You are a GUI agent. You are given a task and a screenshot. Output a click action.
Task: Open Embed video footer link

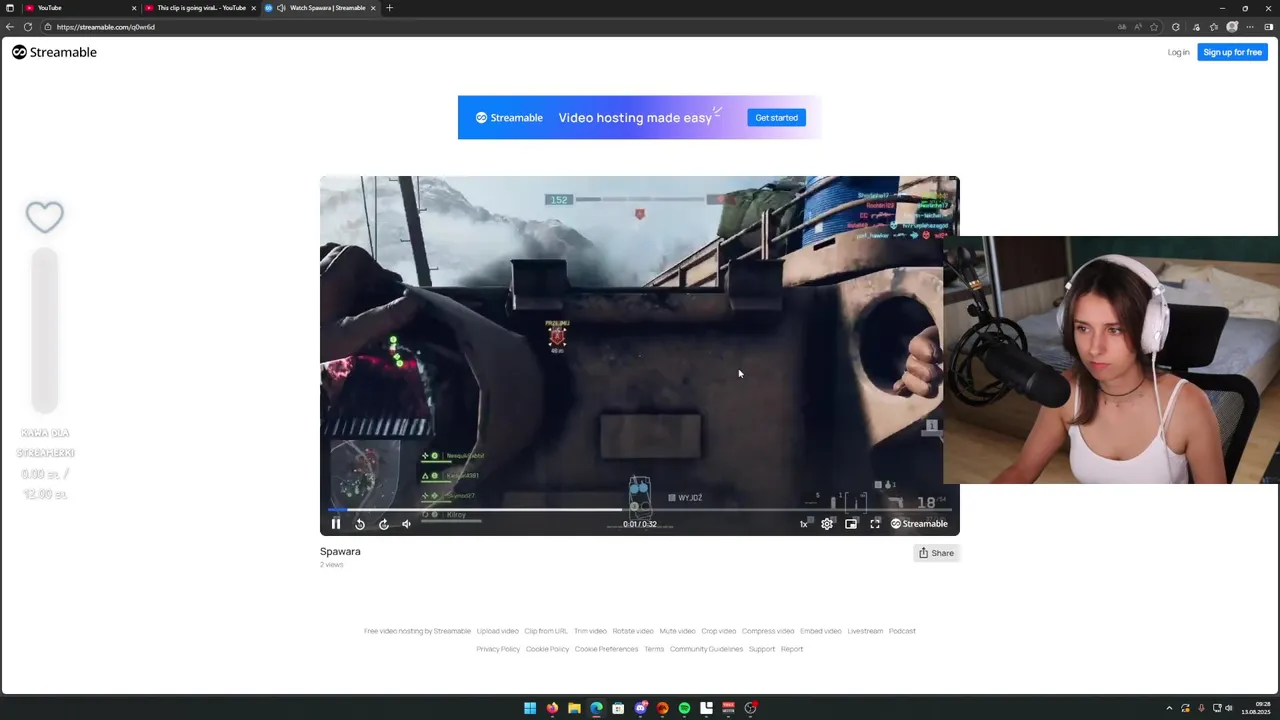(x=820, y=631)
